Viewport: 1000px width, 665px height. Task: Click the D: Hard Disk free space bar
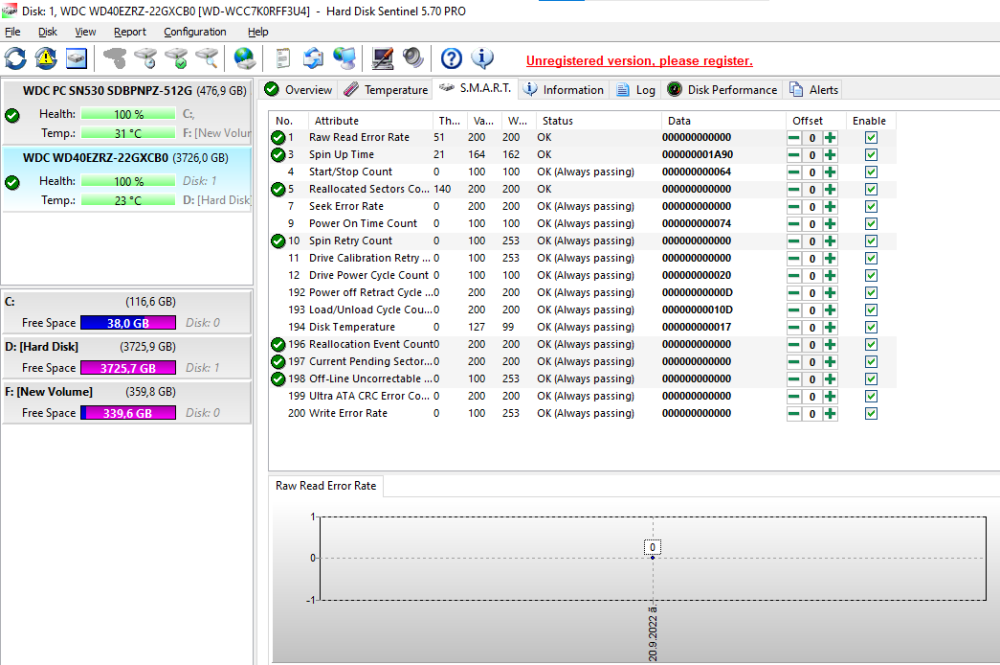[128, 368]
